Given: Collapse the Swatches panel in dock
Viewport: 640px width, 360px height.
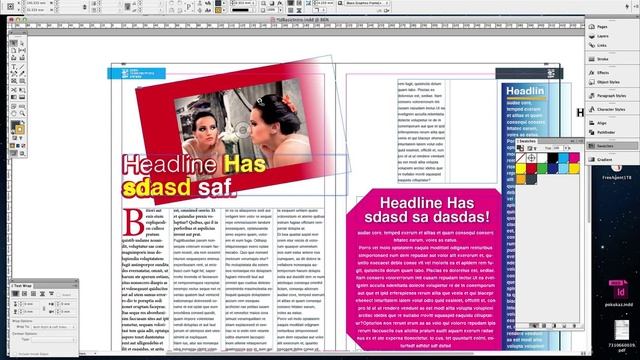Looking at the screenshot, I should [x=611, y=146].
